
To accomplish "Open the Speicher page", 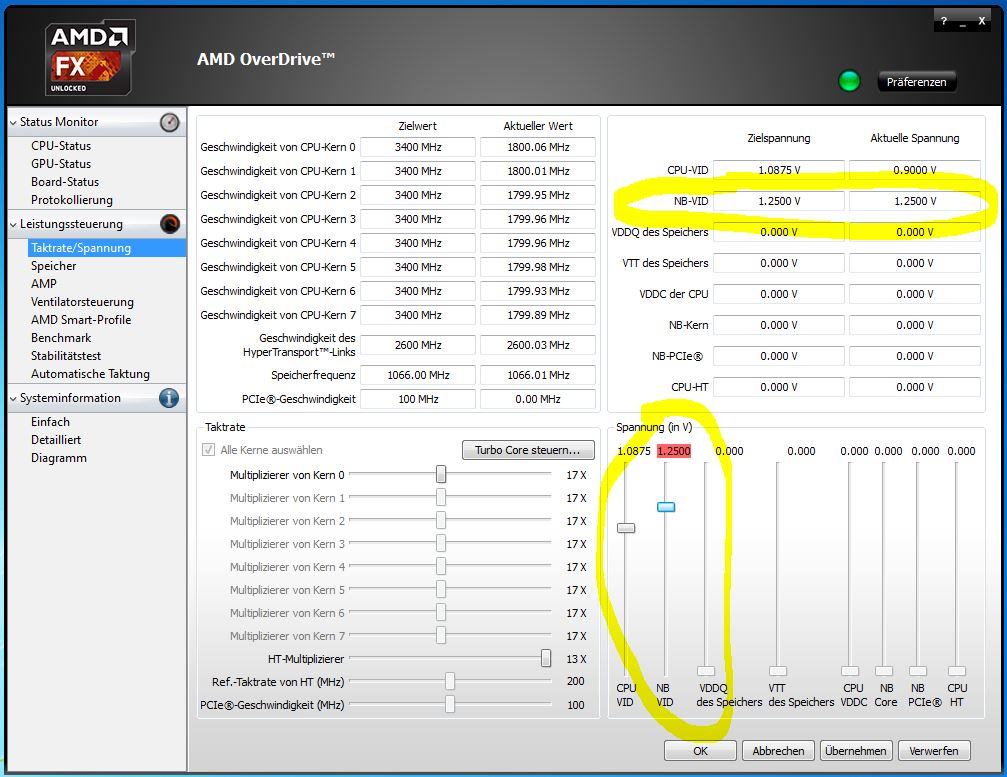I will pyautogui.click(x=53, y=266).
